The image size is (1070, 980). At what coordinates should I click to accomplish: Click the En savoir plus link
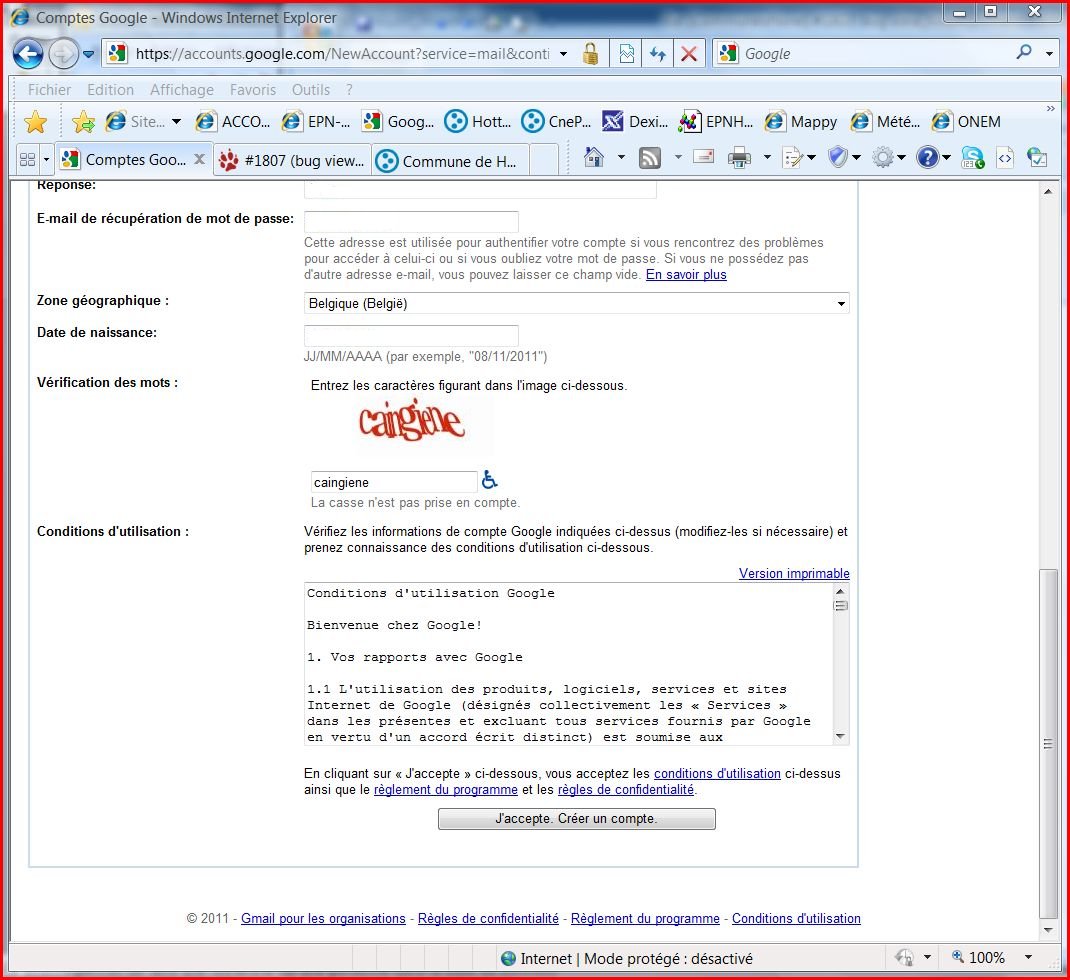[686, 274]
